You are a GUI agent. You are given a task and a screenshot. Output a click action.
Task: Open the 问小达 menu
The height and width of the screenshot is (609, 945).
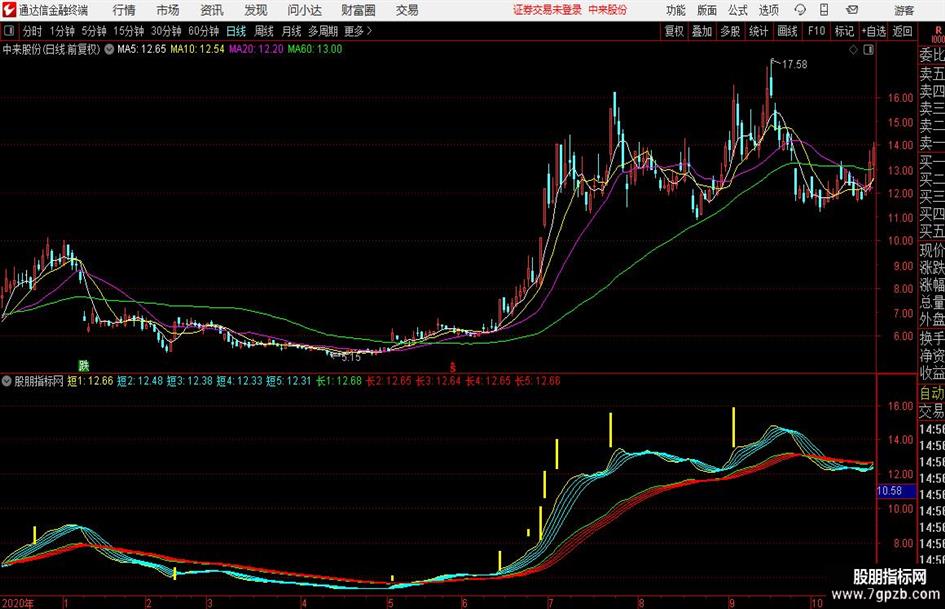(x=304, y=10)
